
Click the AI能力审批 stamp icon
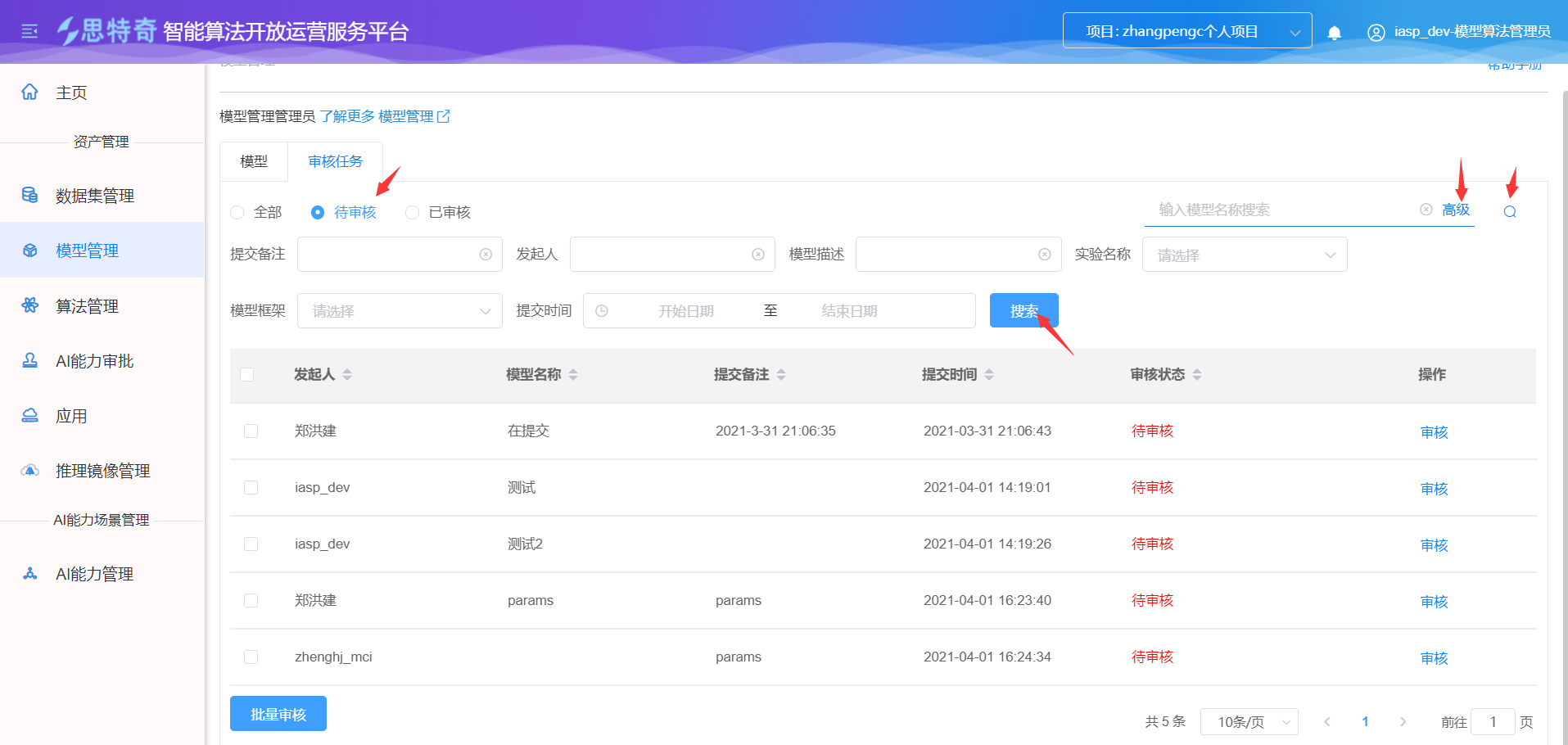point(29,360)
